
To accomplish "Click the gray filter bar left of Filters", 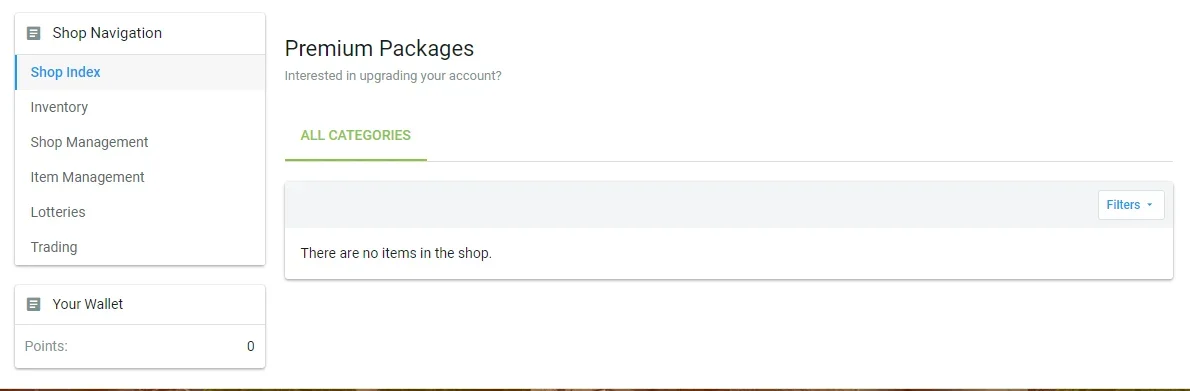I will pyautogui.click(x=691, y=205).
